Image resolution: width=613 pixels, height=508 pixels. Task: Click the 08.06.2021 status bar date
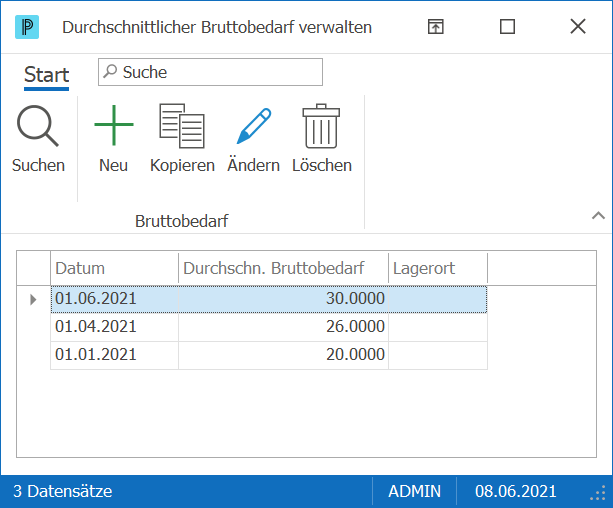point(516,491)
